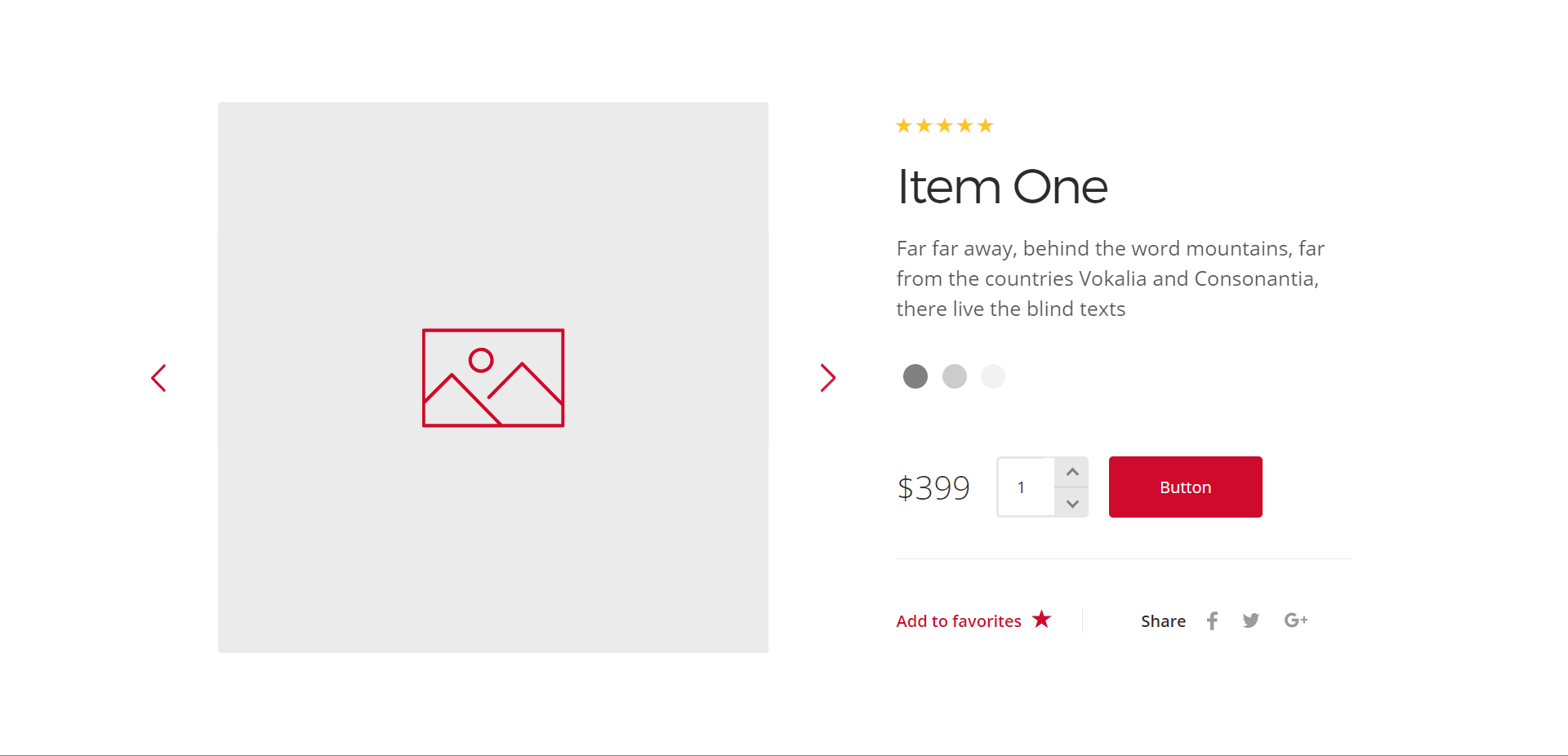Screen dimensions: 1568x756
Task: Rate five stars using last star
Action: click(985, 126)
